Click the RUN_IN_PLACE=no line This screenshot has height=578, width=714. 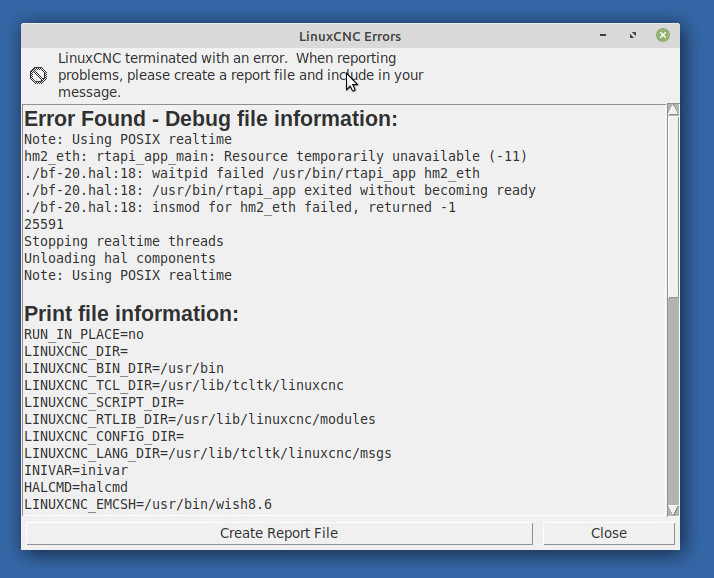click(84, 334)
